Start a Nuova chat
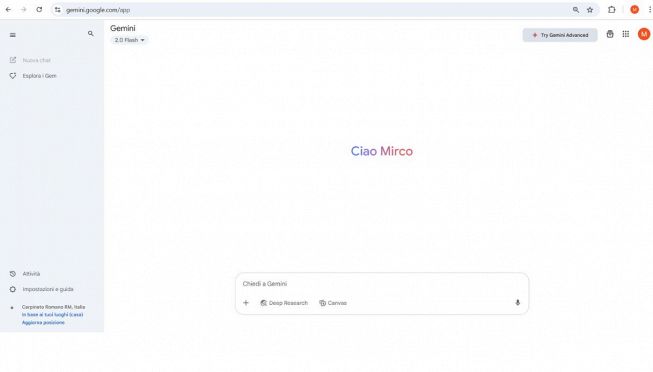653x372 pixels. tap(30, 60)
